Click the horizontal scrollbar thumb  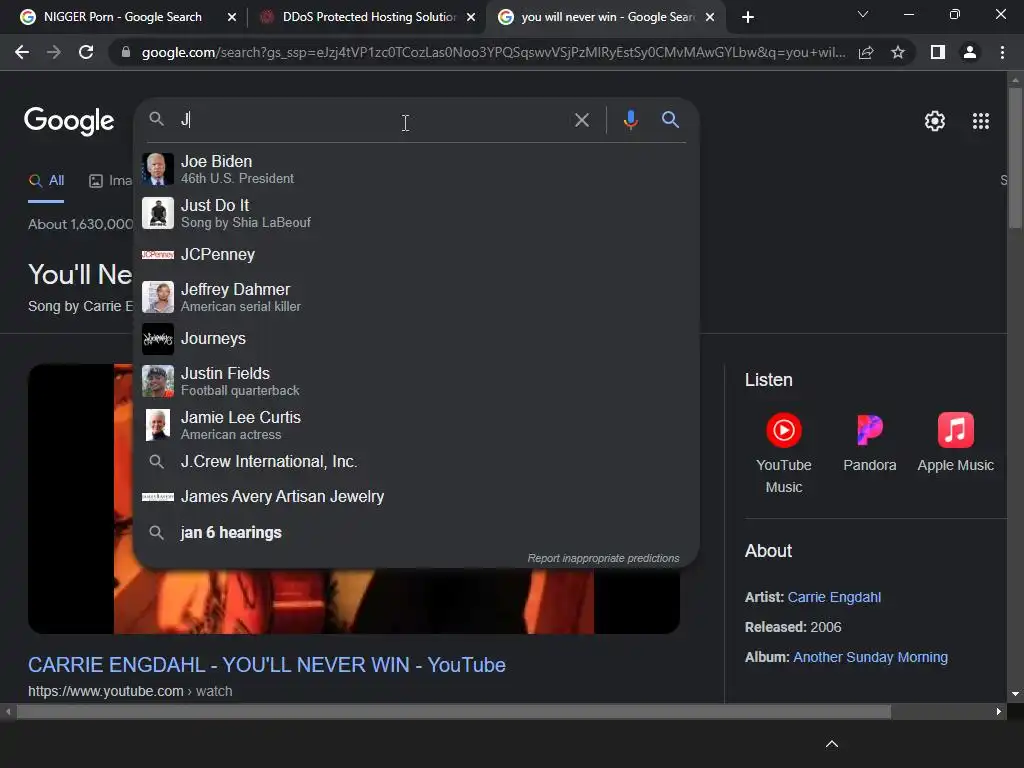point(453,711)
